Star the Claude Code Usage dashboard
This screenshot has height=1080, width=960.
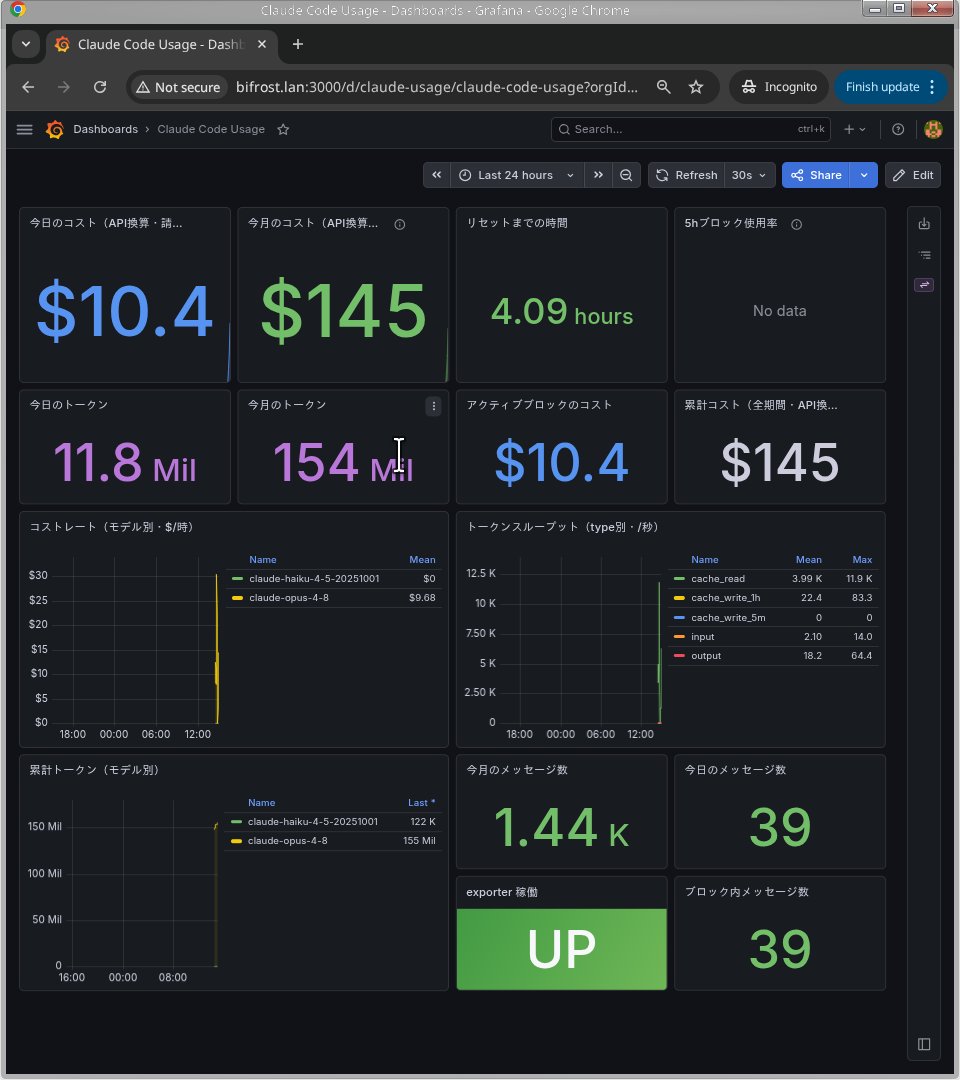[x=283, y=129]
